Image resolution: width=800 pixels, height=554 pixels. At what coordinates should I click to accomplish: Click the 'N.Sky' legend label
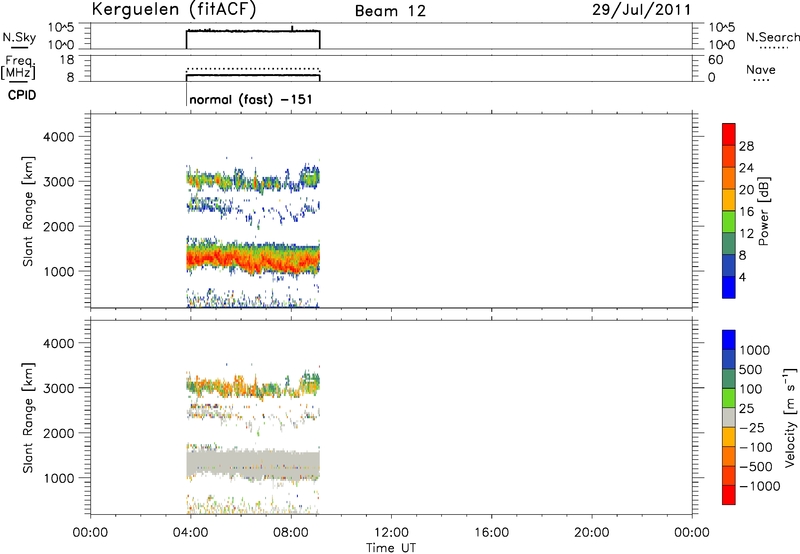pyautogui.click(x=19, y=38)
